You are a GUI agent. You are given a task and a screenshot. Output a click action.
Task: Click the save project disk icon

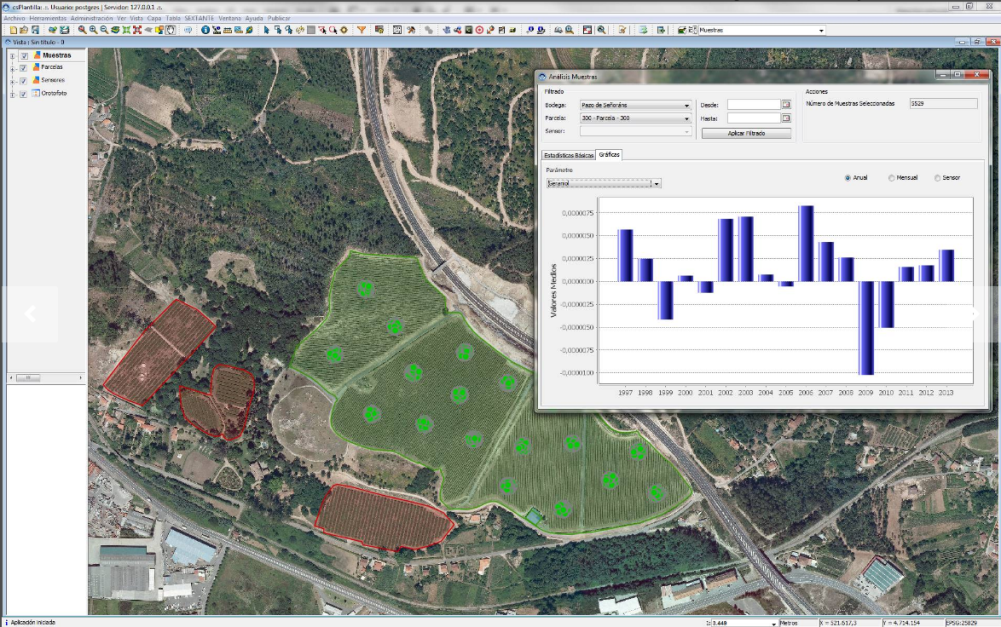[35, 30]
